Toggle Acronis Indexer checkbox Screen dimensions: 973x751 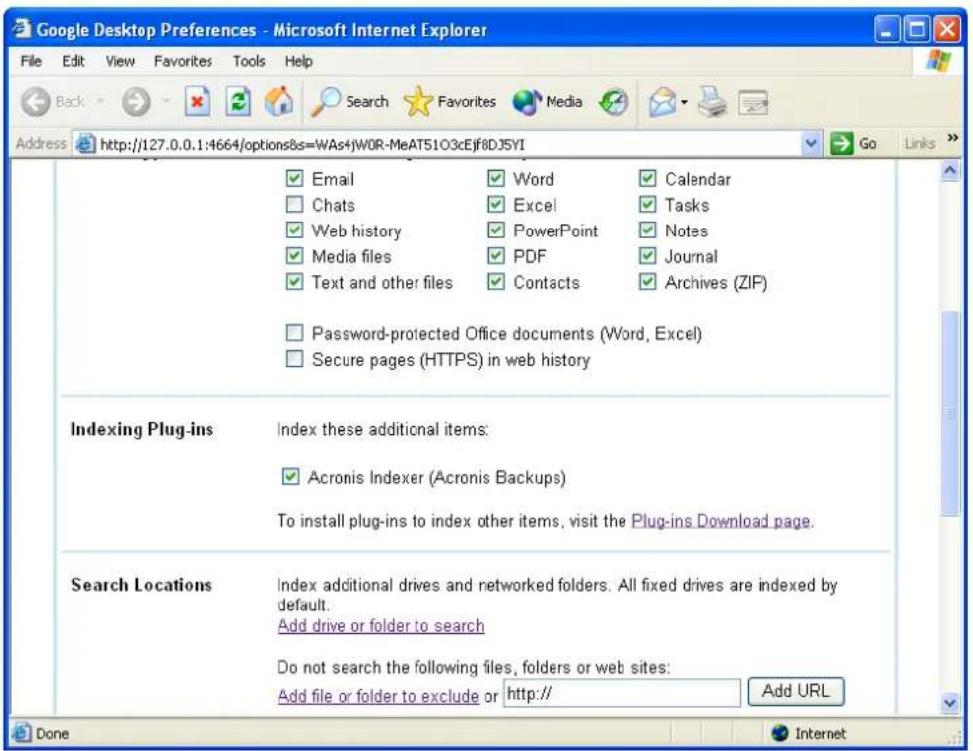(290, 477)
